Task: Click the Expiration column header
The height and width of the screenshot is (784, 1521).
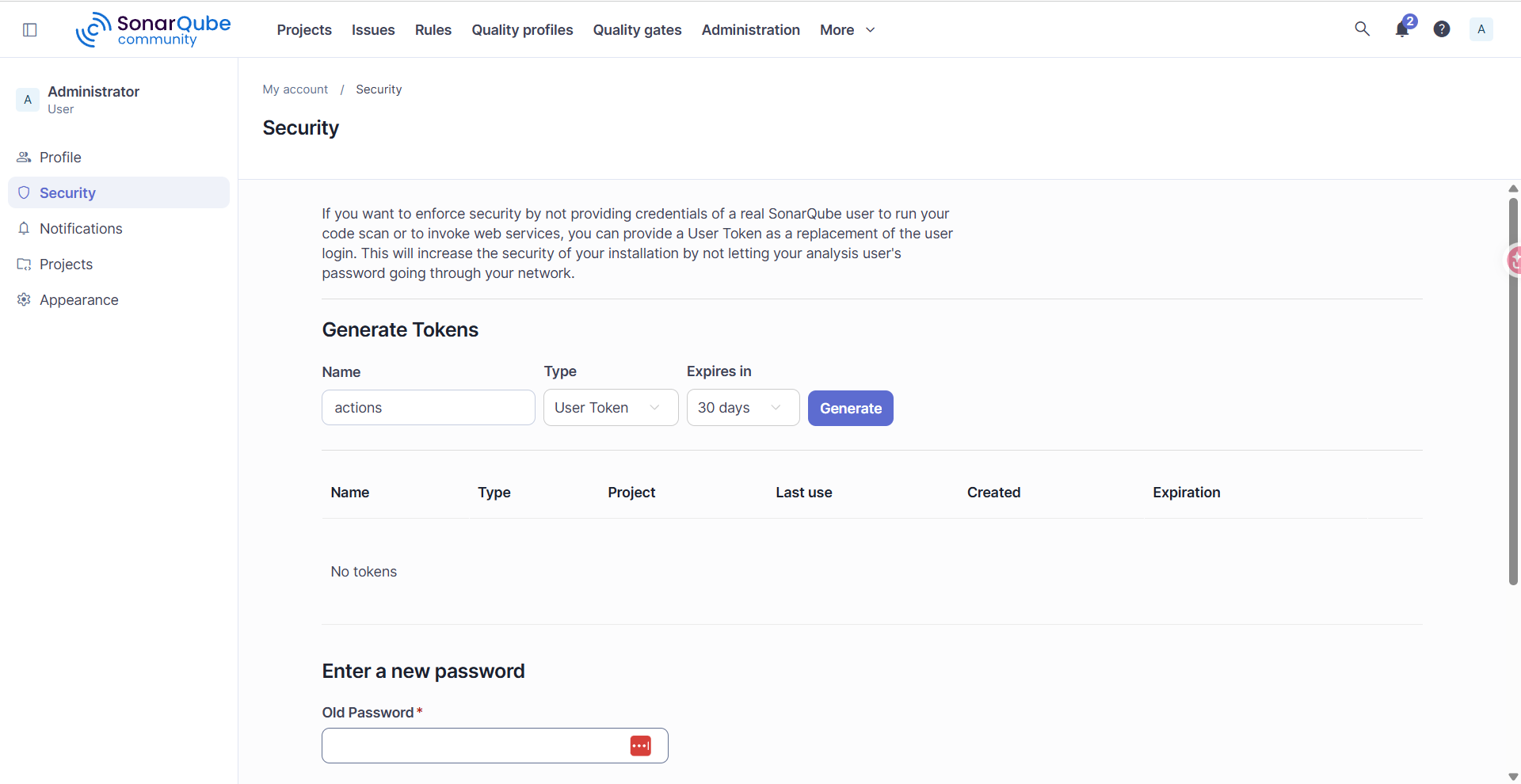Action: (1187, 493)
